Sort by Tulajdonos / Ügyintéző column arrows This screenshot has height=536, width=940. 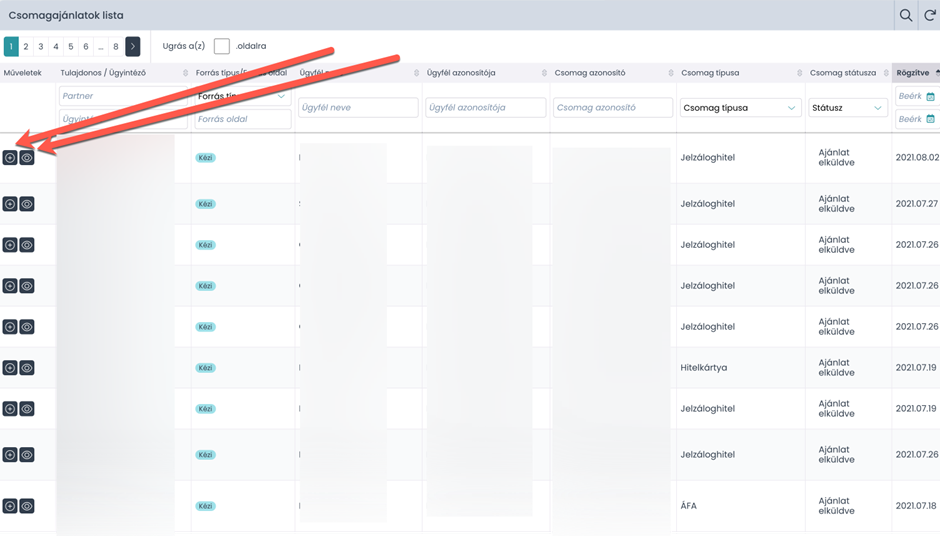[185, 73]
